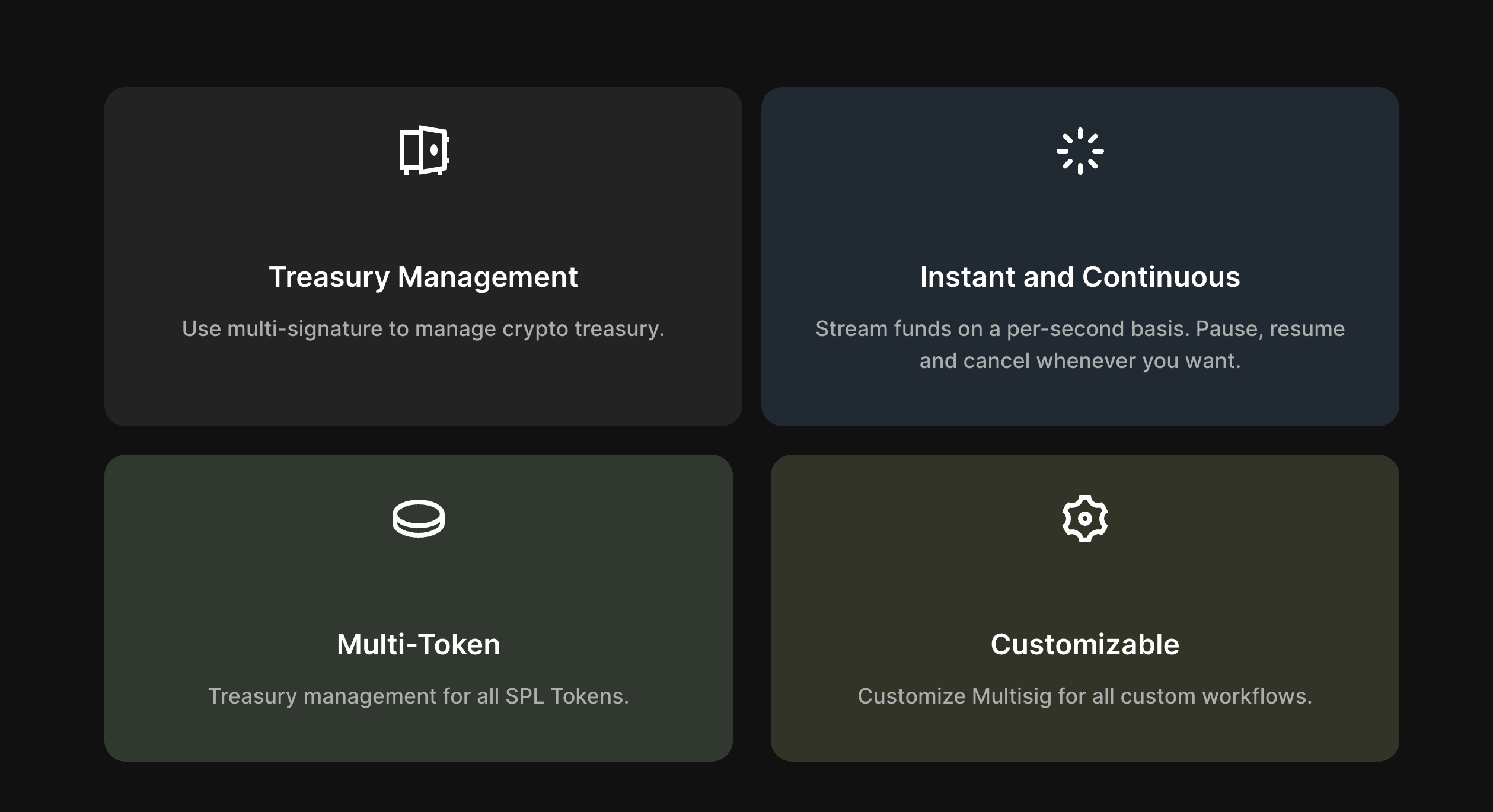Select the SPL Tokens description text
The image size is (1493, 812).
418,696
